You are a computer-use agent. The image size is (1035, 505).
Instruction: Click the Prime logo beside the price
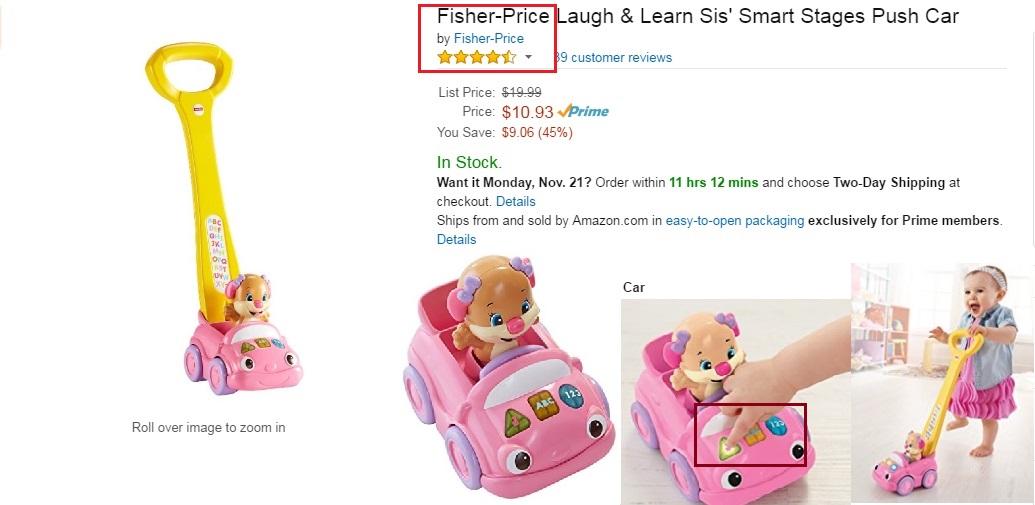click(x=583, y=112)
